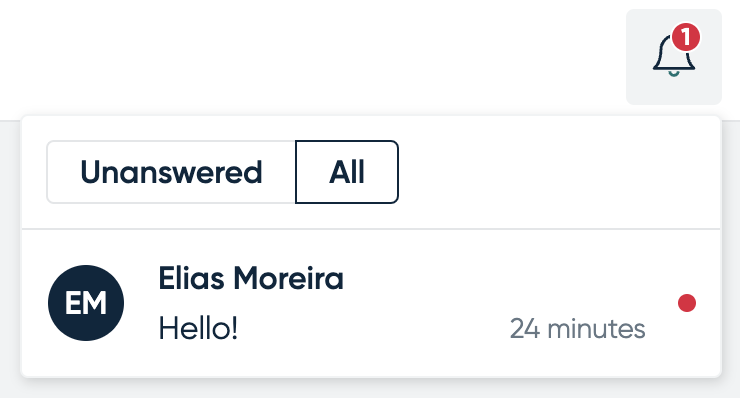Toggle the Unanswered/All segmented control to Unanswered
The height and width of the screenshot is (398, 740).
(x=171, y=172)
